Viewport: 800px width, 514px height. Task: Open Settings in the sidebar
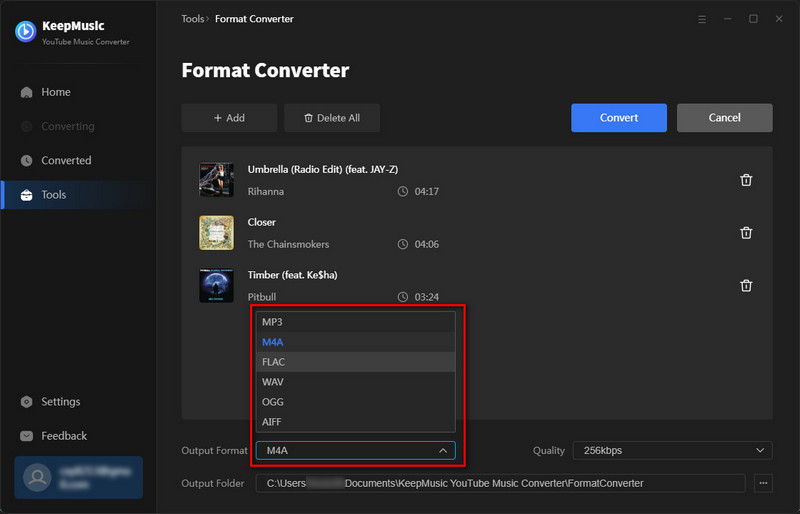[60, 402]
